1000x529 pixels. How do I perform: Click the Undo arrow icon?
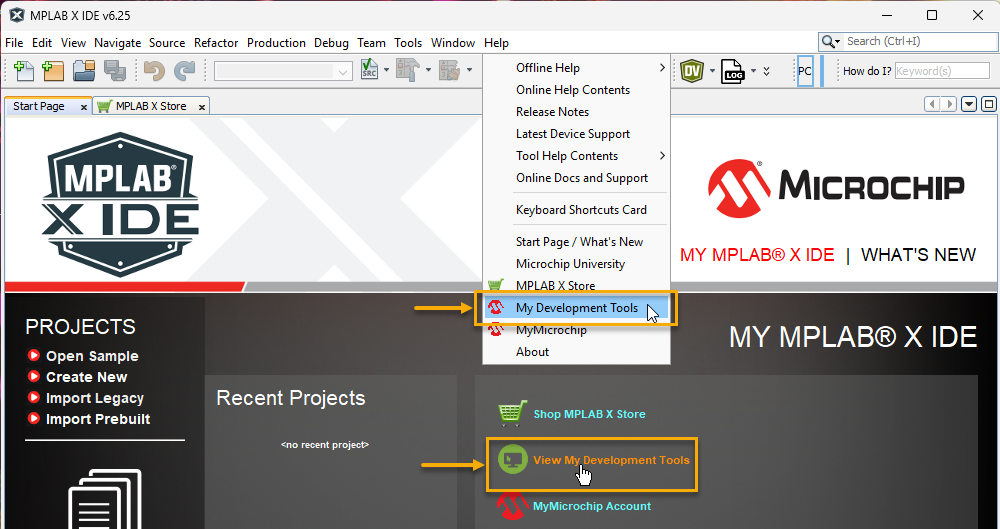(153, 71)
